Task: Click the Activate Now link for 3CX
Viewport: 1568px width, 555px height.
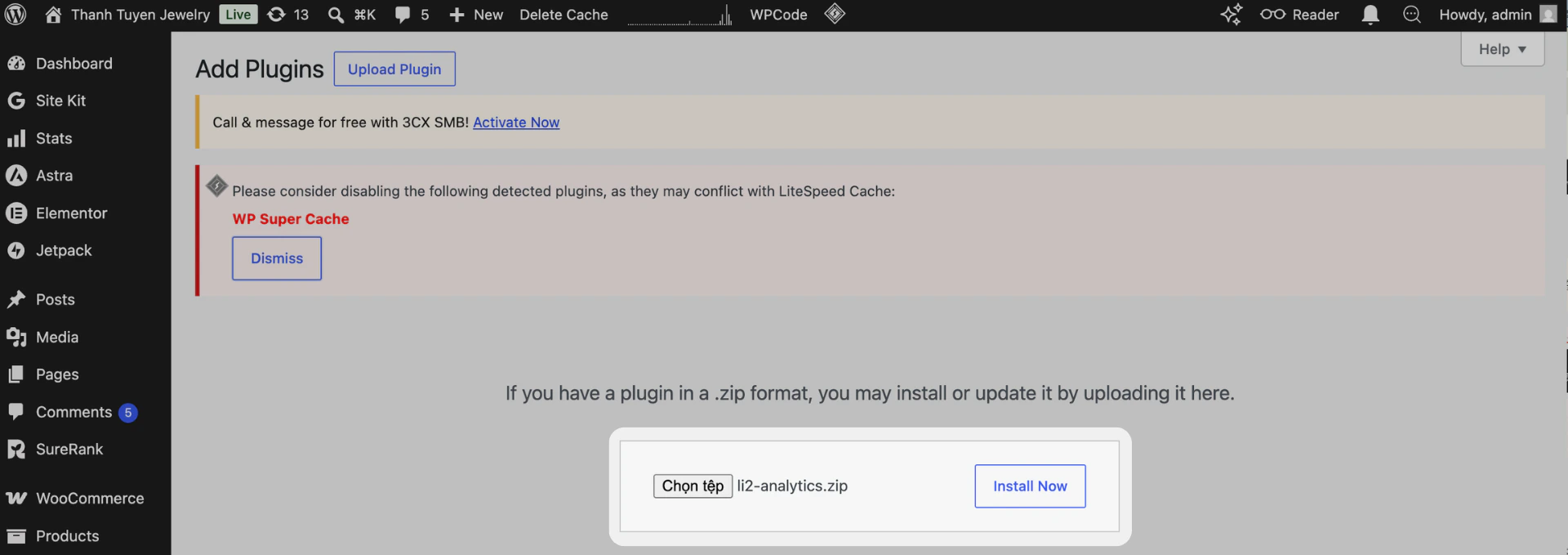Action: click(x=516, y=122)
